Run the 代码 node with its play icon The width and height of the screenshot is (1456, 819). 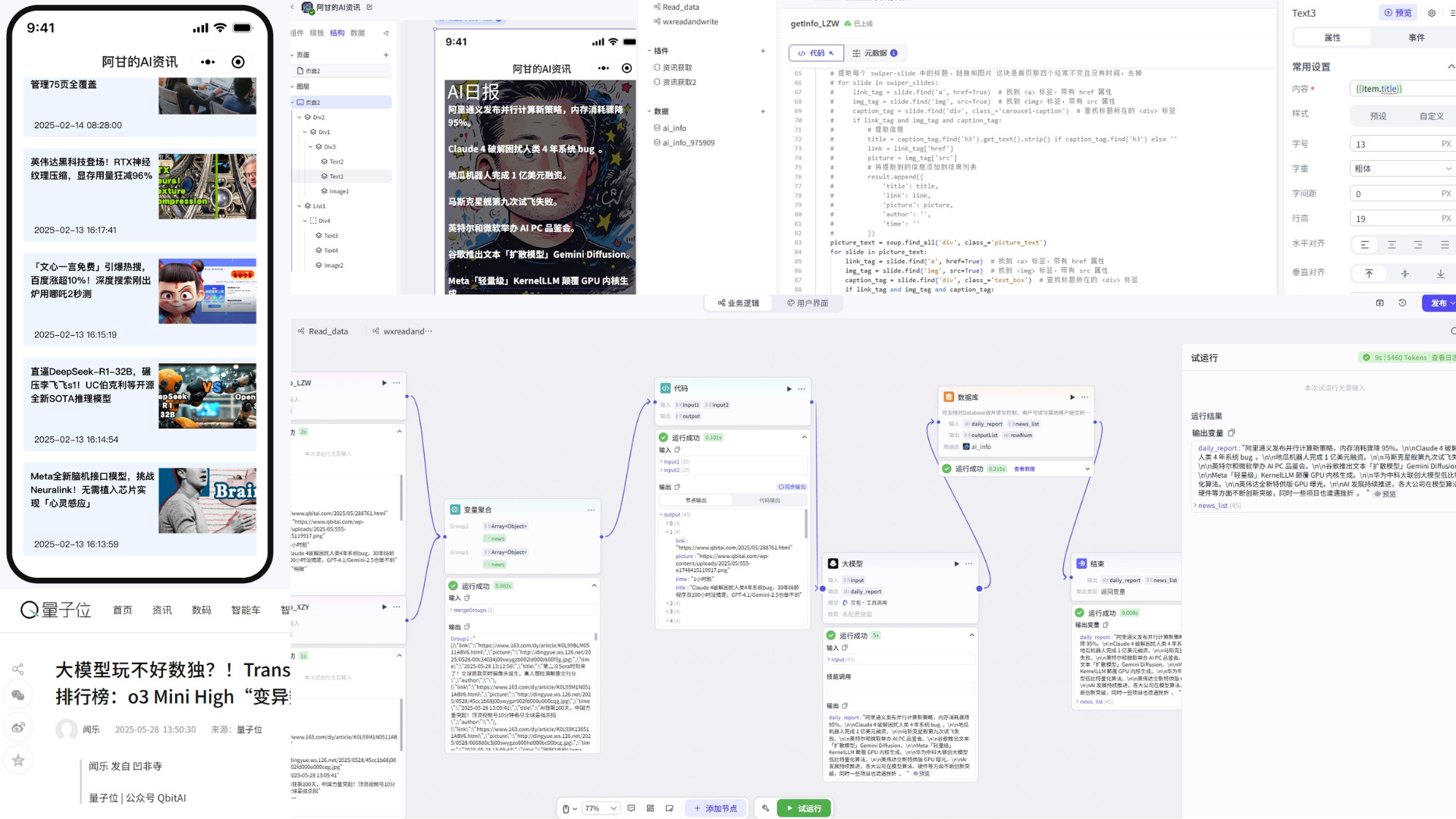(789, 388)
